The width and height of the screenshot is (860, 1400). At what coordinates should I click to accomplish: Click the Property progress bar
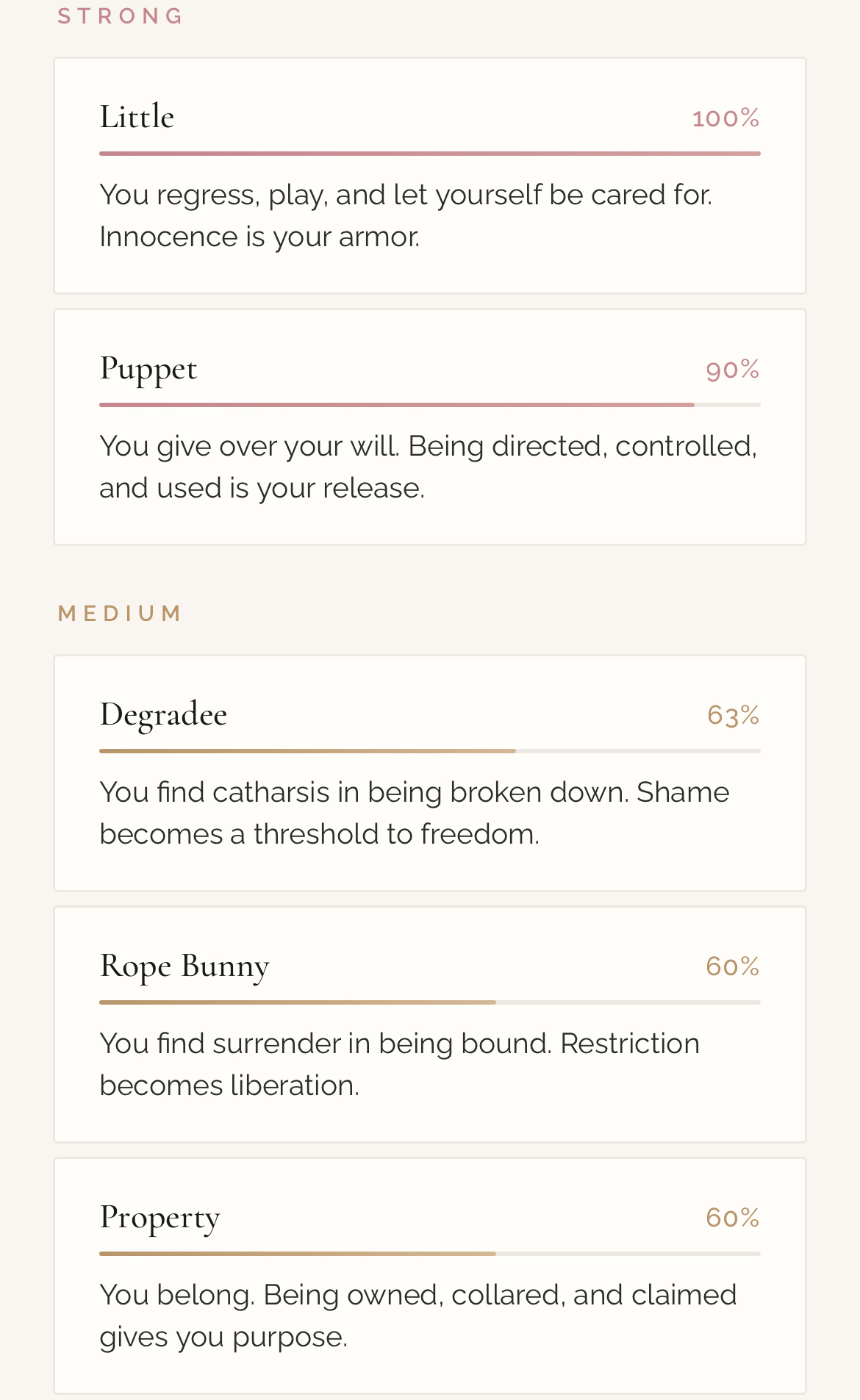[x=429, y=1254]
